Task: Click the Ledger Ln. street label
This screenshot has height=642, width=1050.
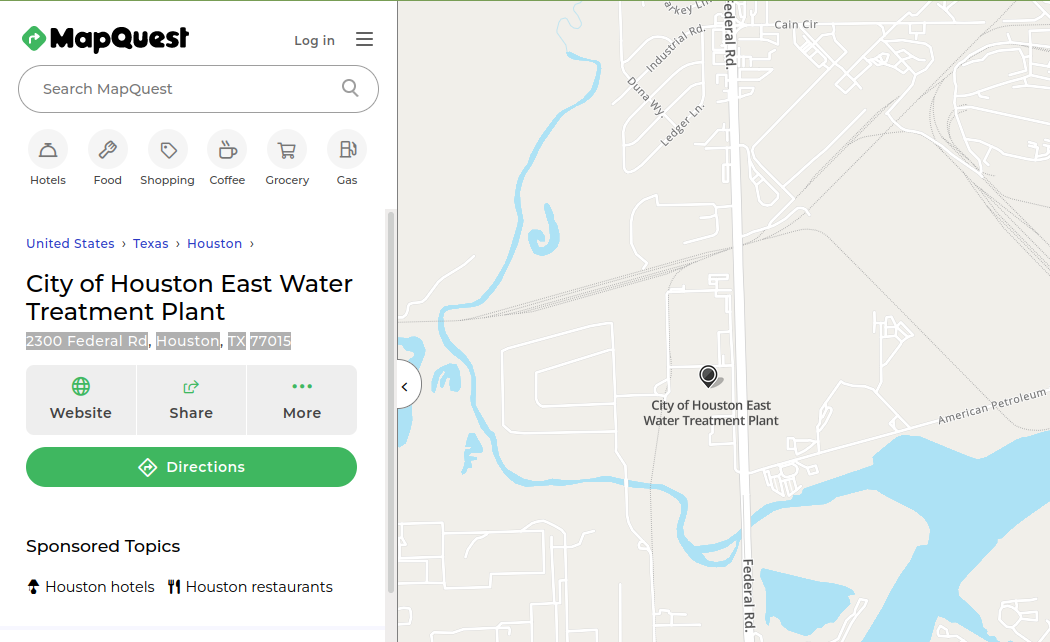Action: [682, 125]
